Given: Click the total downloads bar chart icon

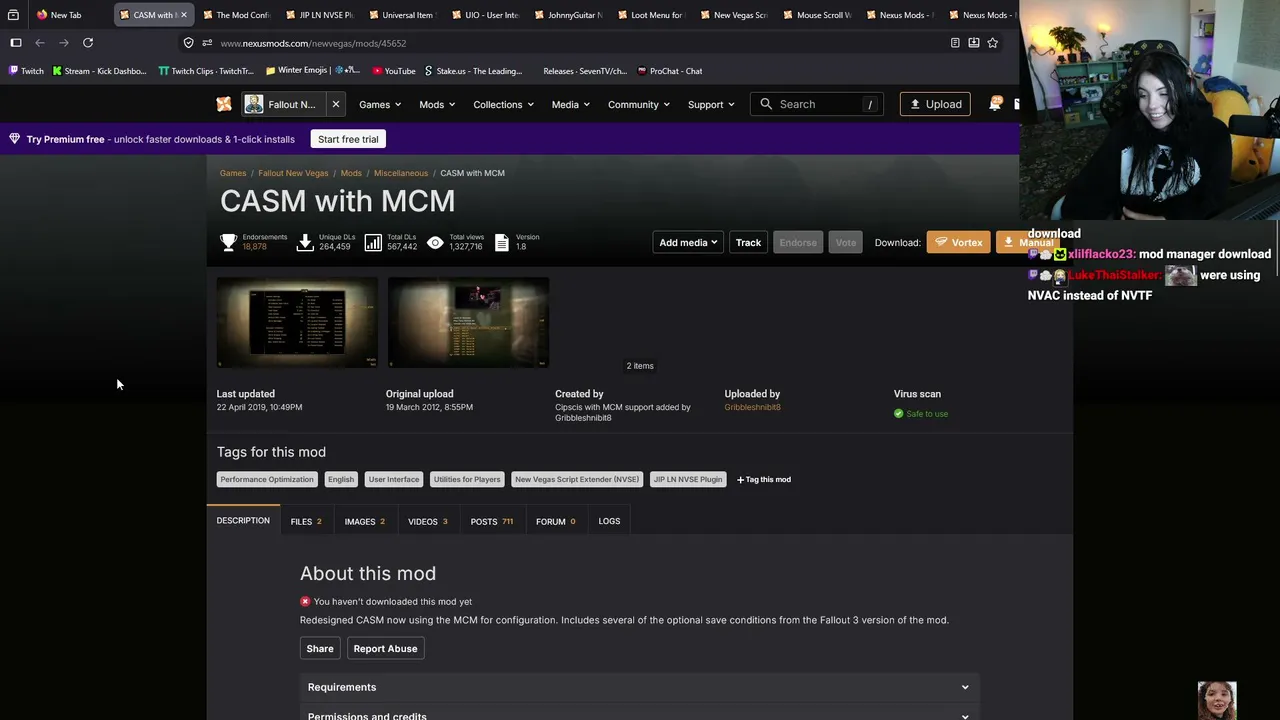Looking at the screenshot, I should tap(373, 242).
